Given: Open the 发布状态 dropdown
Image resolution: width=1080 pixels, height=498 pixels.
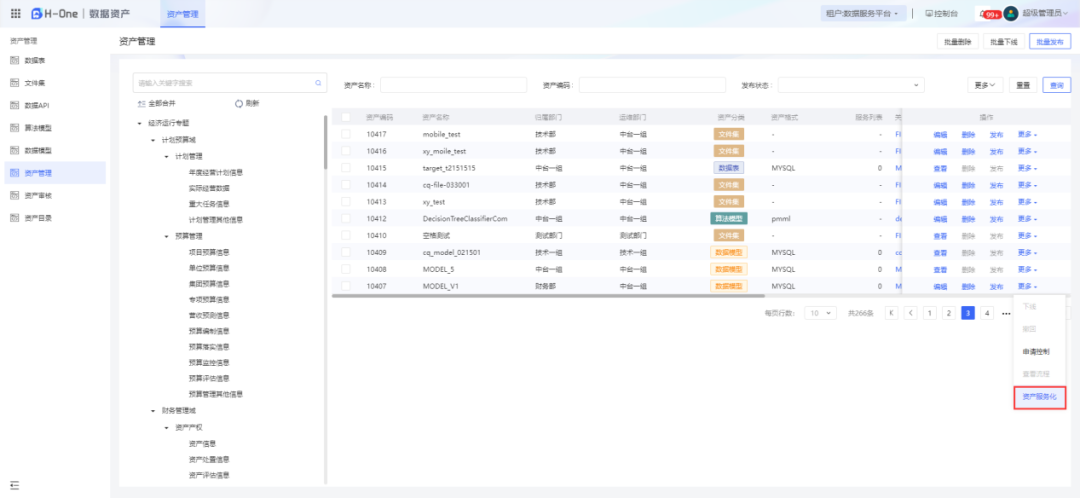Looking at the screenshot, I should (851, 85).
